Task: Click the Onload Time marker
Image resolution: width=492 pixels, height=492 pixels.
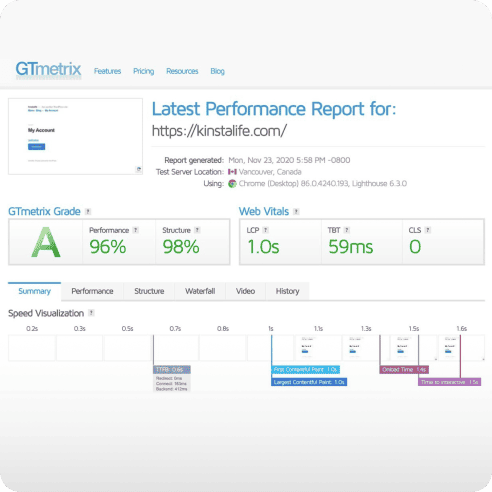Action: click(404, 369)
